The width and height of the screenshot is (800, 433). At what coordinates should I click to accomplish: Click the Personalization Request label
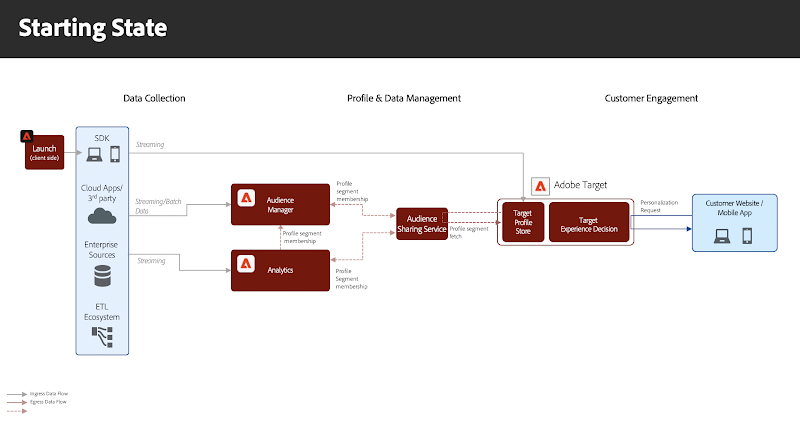pyautogui.click(x=659, y=206)
